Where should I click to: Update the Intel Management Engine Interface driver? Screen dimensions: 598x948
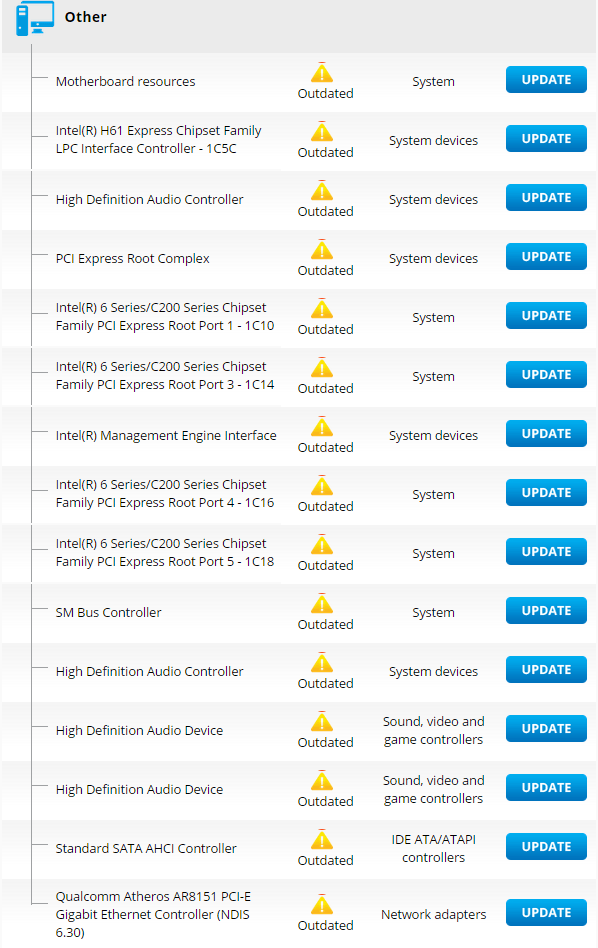coord(546,433)
